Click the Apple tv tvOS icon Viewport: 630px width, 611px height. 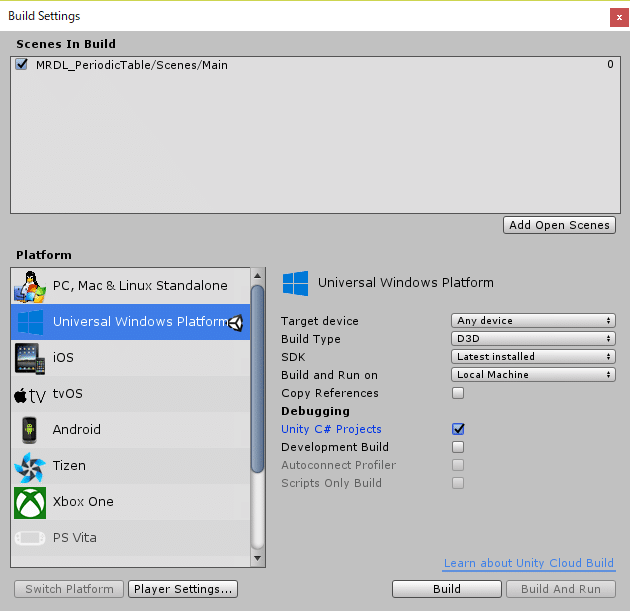30,396
